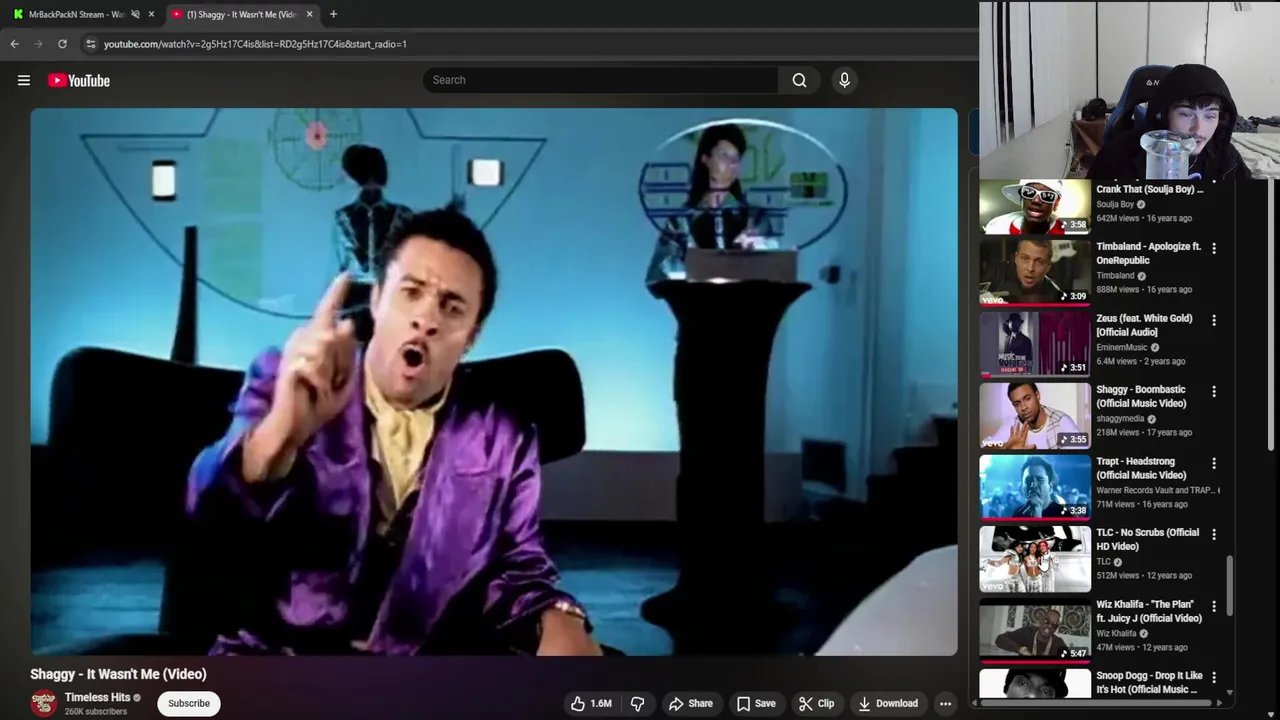Select the Shaggy - It Wasn't Me tab

pyautogui.click(x=240, y=14)
